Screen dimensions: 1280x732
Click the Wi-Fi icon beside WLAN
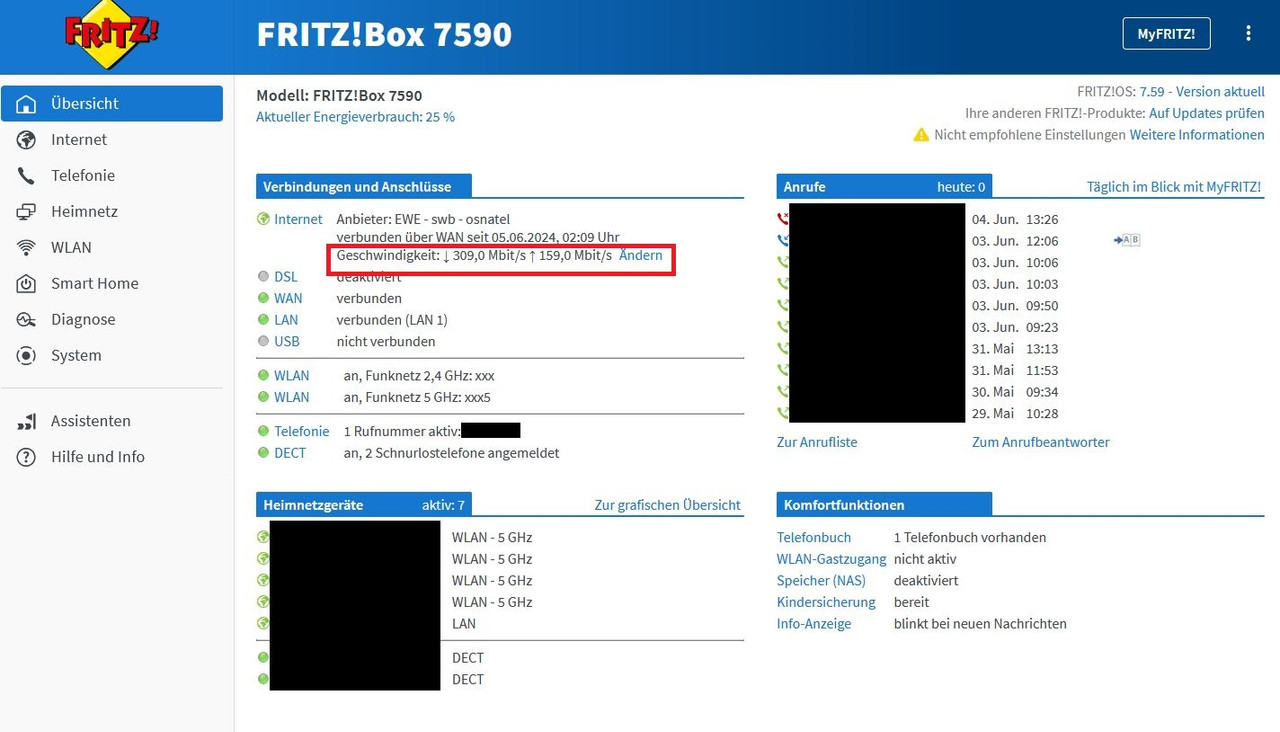(27, 248)
